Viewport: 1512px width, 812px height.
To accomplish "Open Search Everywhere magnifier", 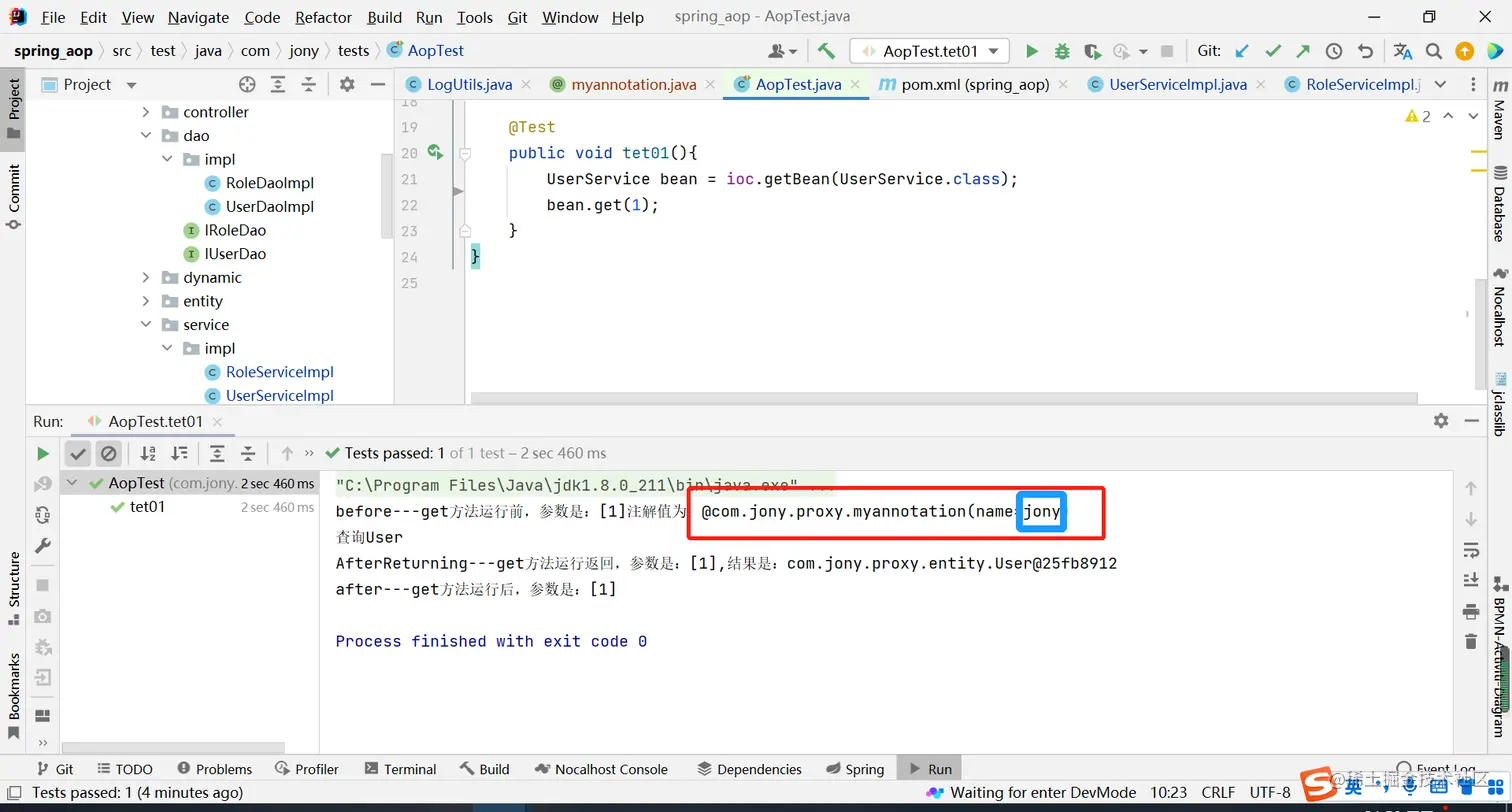I will [x=1434, y=51].
